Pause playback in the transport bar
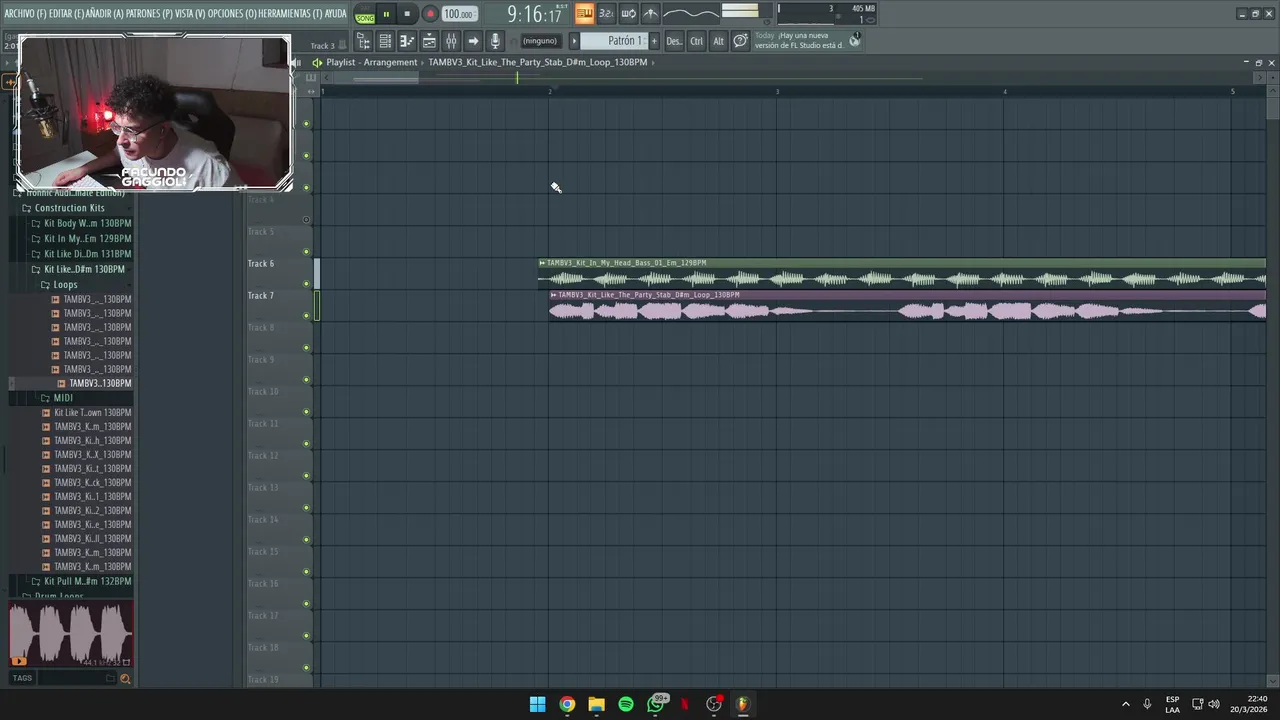The width and height of the screenshot is (1280, 720). [386, 14]
